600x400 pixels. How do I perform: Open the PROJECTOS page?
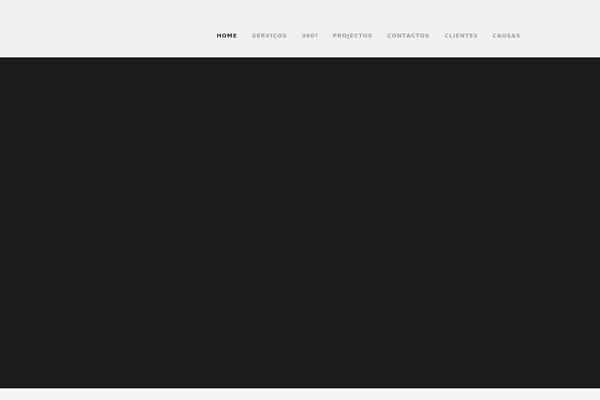click(x=352, y=36)
